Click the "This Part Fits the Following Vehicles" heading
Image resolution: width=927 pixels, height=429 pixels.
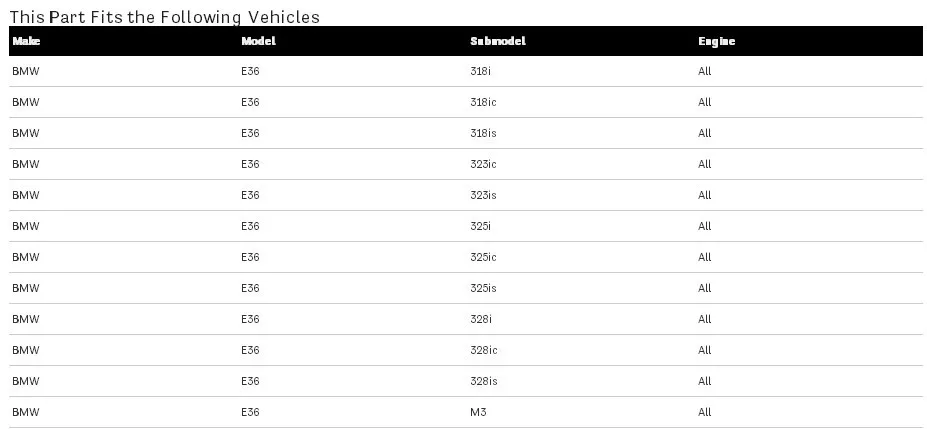[x=165, y=17]
